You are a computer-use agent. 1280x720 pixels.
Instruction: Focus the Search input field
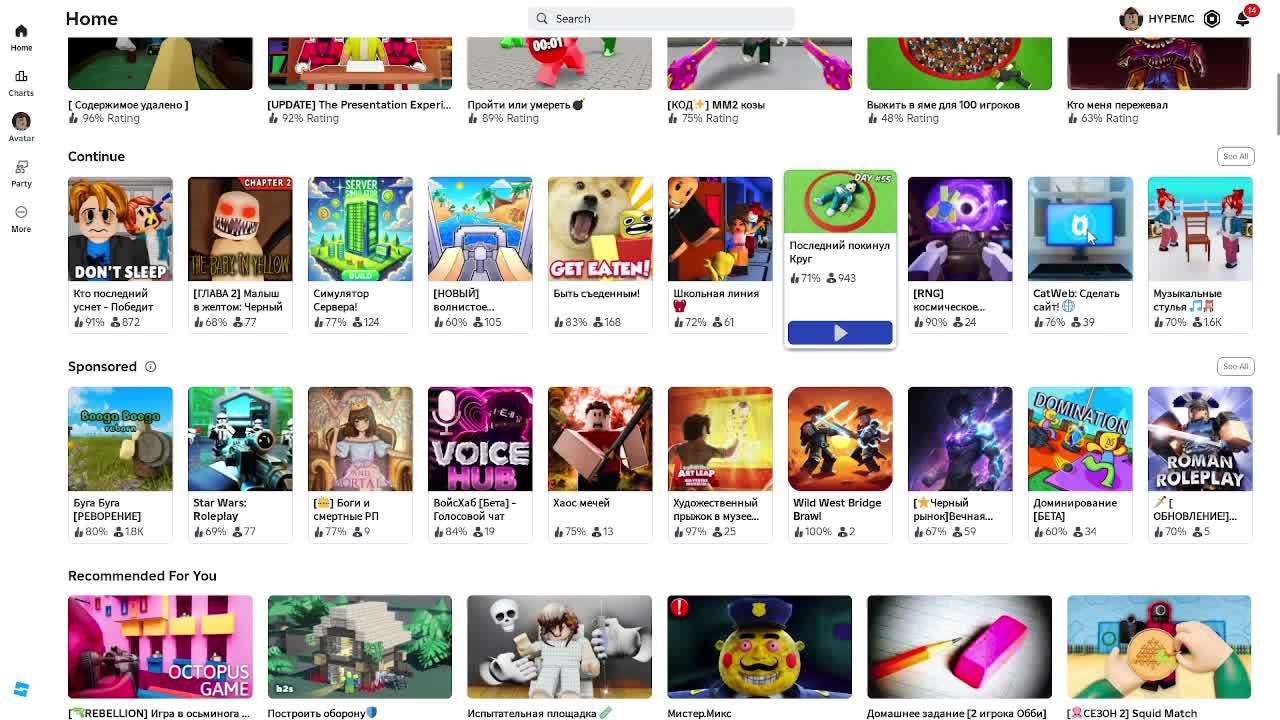pos(661,18)
